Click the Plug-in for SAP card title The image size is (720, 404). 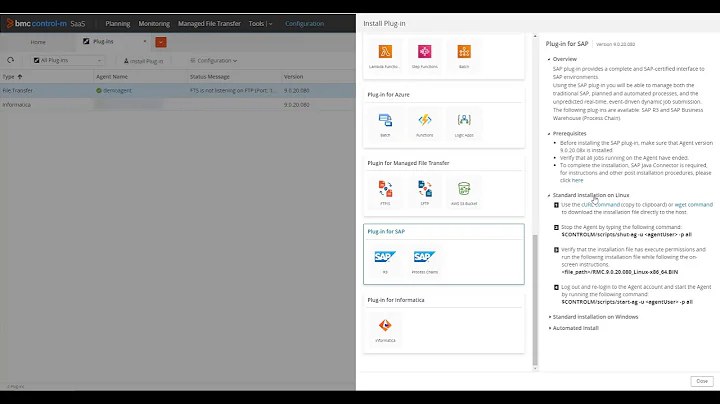pos(386,231)
